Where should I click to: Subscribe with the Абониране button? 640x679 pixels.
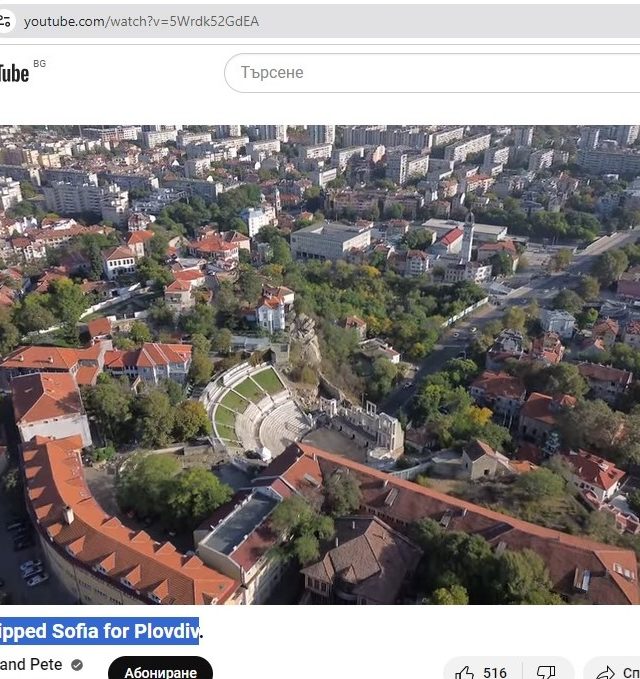160,669
